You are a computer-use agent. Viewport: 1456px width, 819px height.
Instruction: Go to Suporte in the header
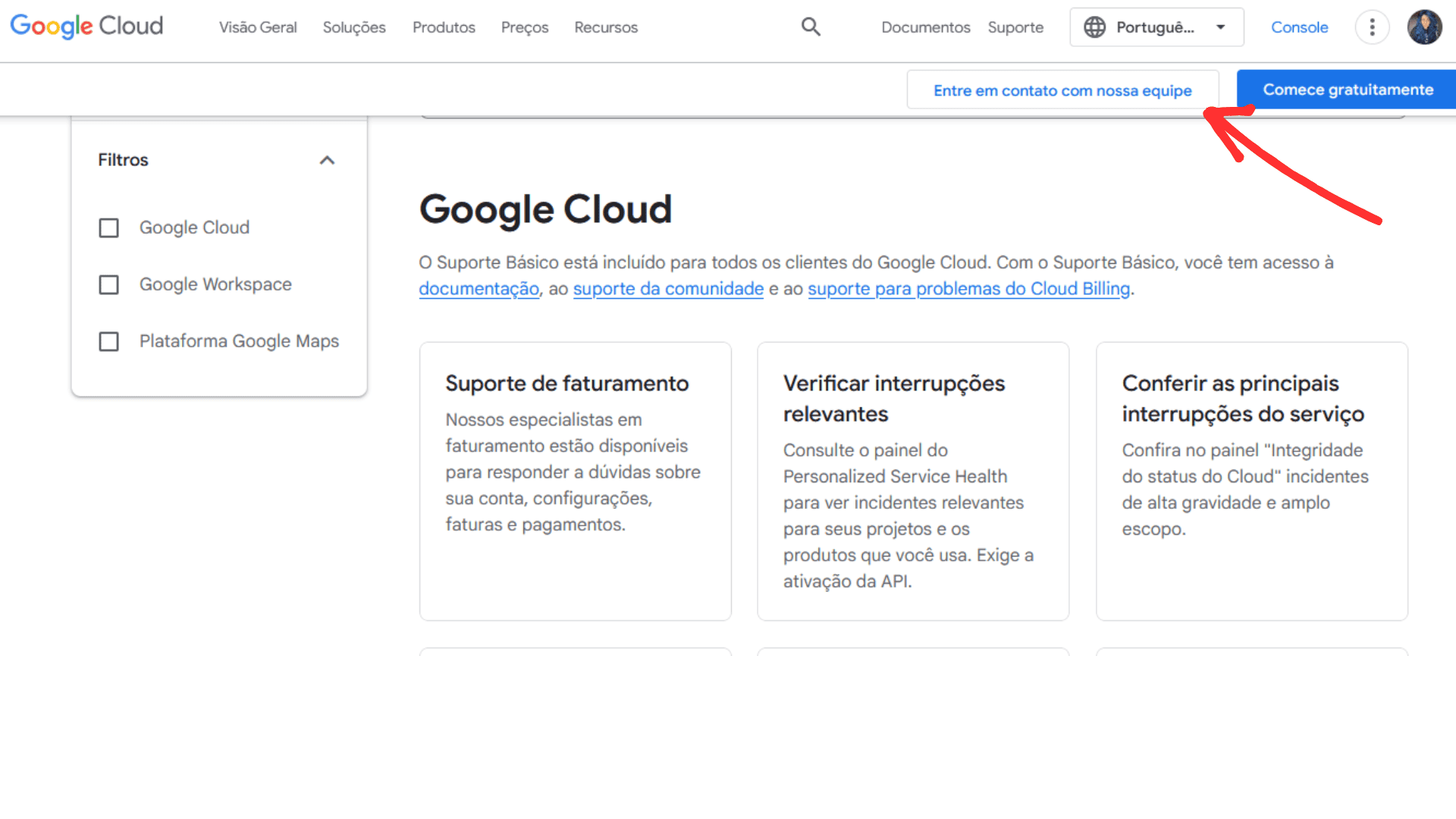1015,27
